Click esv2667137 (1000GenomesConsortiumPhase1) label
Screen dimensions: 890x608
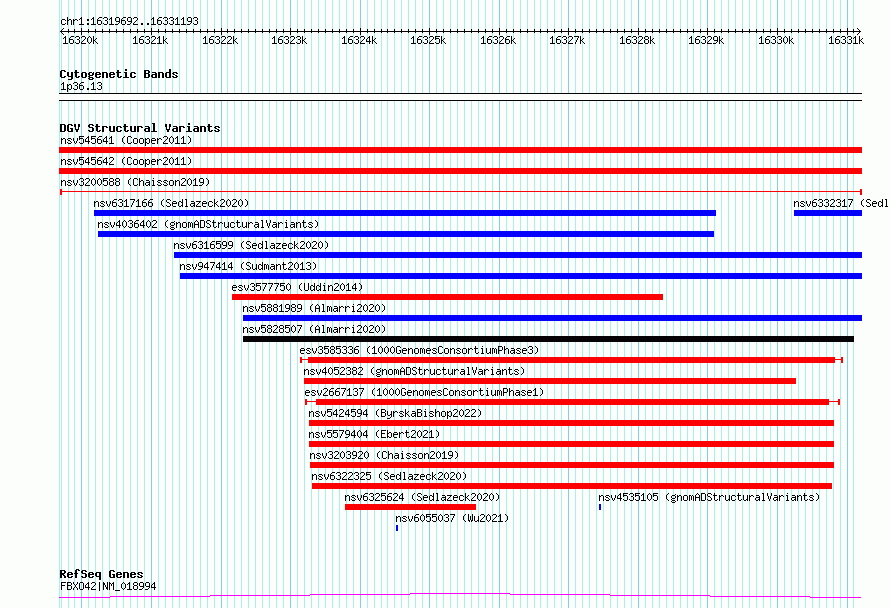424,392
